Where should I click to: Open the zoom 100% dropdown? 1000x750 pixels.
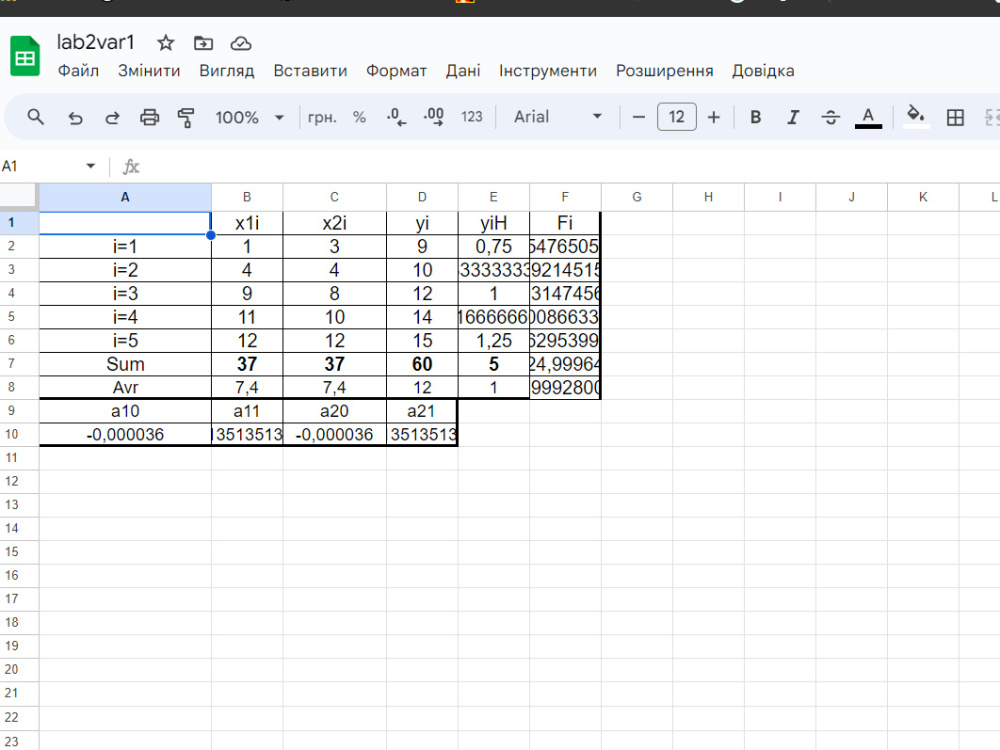pos(249,117)
